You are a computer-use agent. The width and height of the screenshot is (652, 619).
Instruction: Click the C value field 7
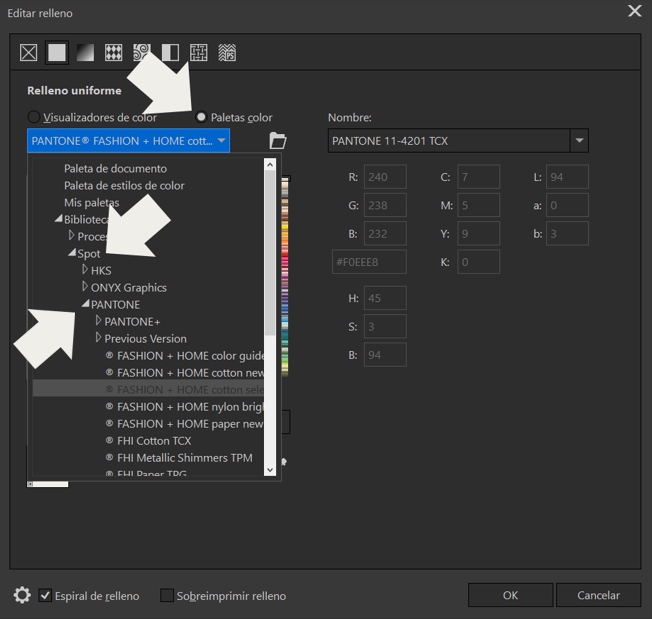click(478, 177)
